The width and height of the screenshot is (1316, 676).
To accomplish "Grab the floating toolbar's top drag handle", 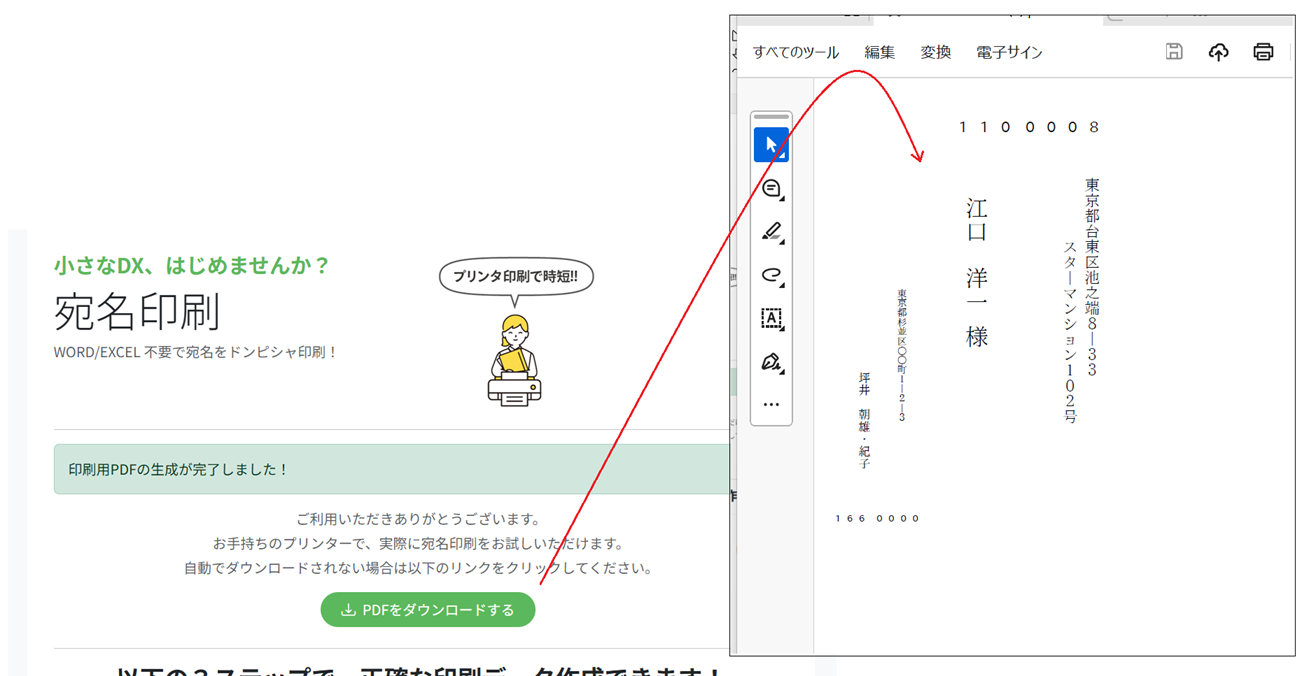I will coord(771,118).
